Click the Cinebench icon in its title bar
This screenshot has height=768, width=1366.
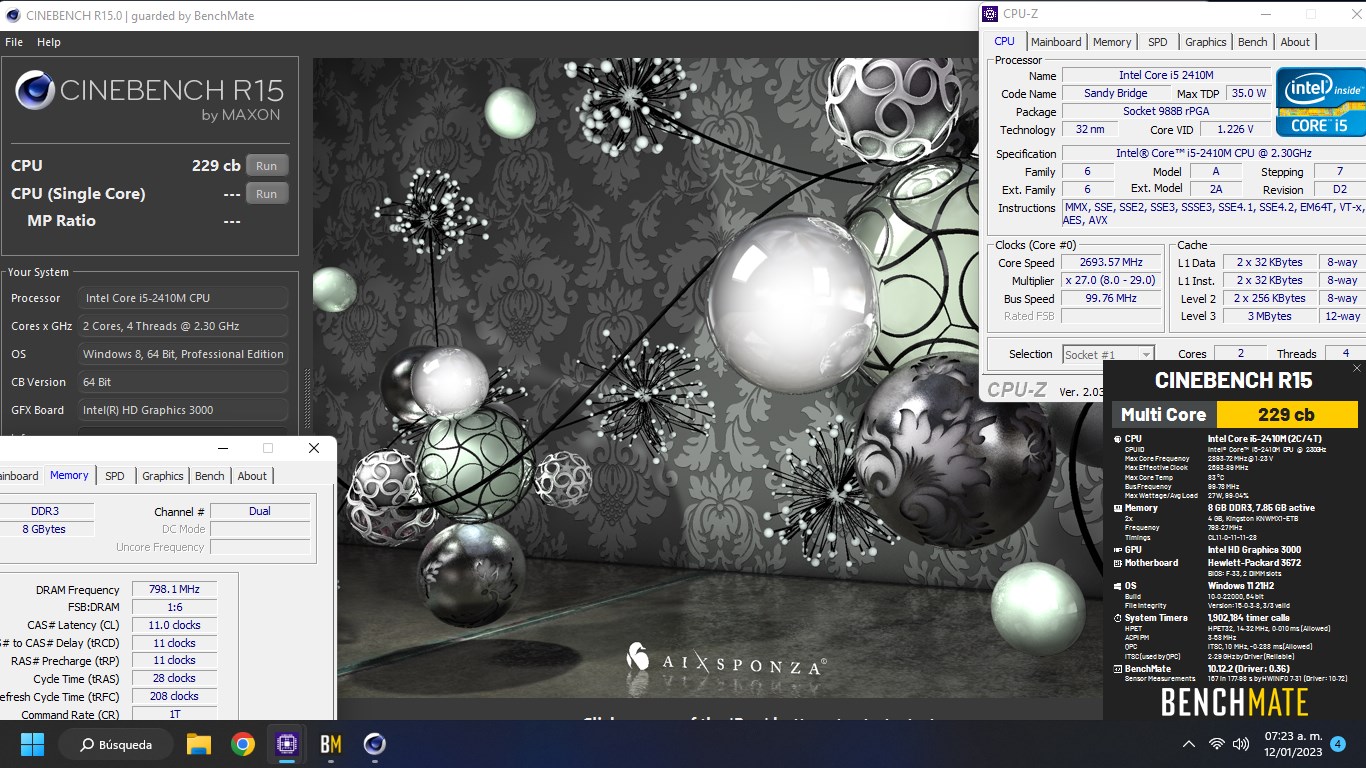click(11, 15)
